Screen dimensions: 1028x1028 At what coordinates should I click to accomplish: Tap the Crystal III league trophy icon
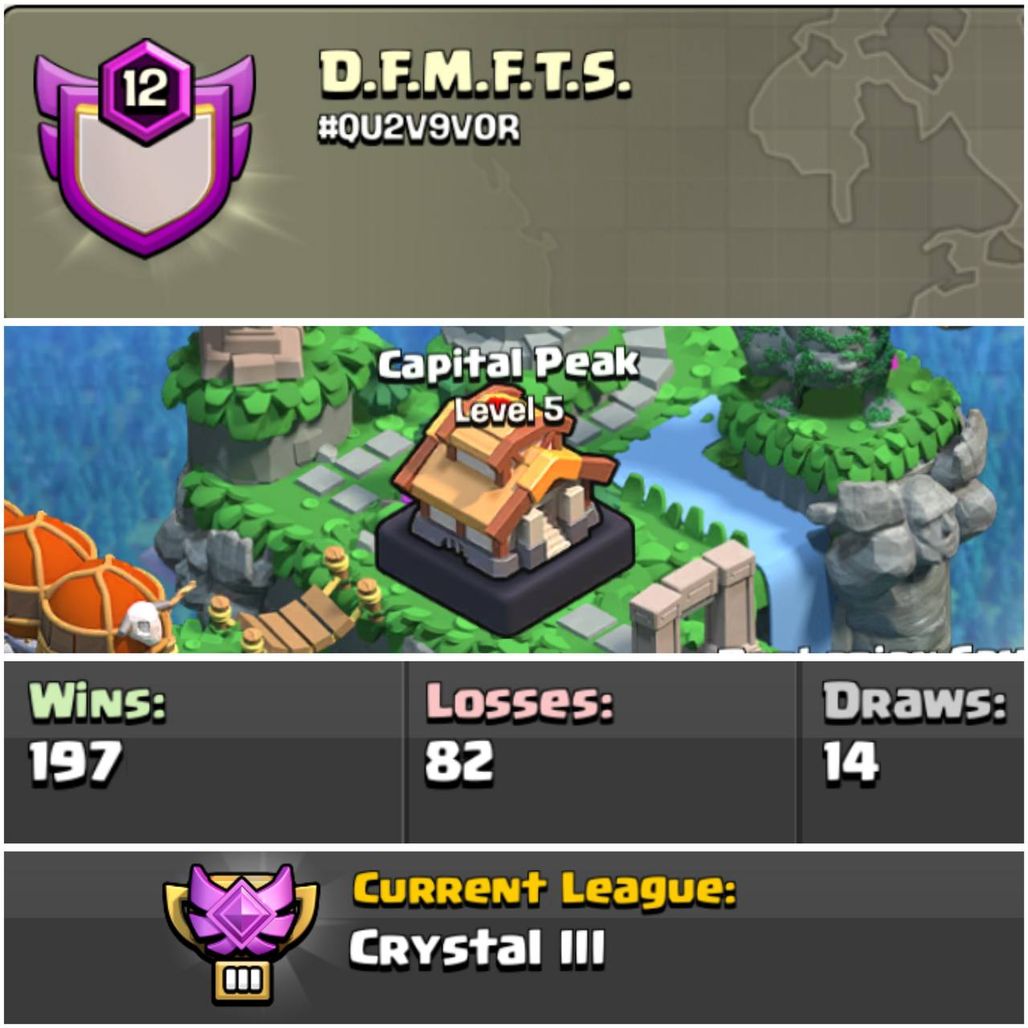point(241,931)
